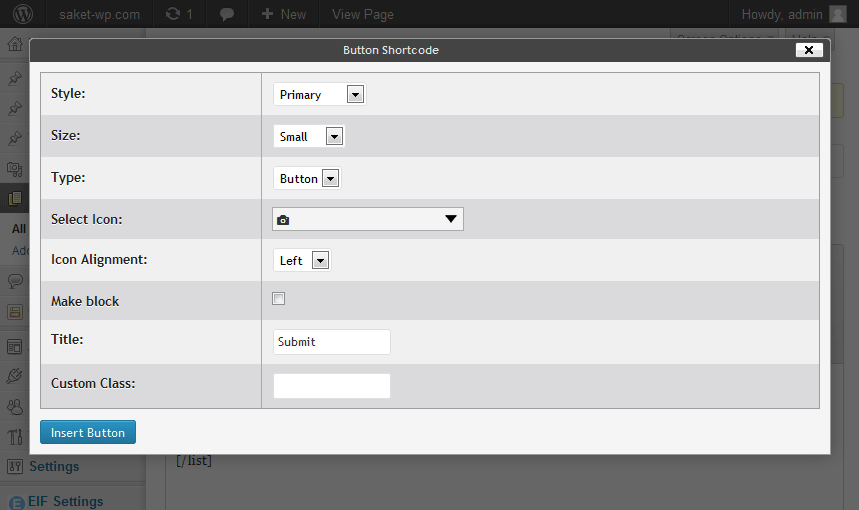
Task: Click the Pages icon in sidebar
Action: click(15, 198)
